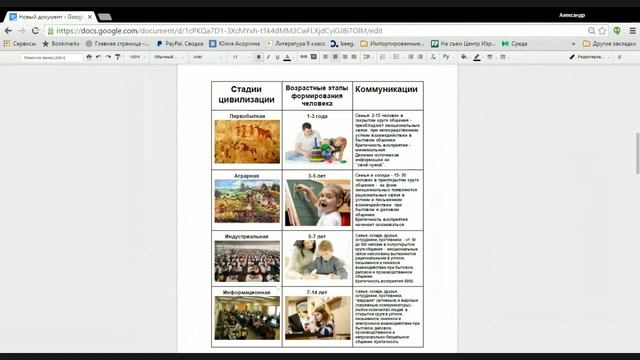Increase the indent
The image size is (640, 360).
(420, 57)
